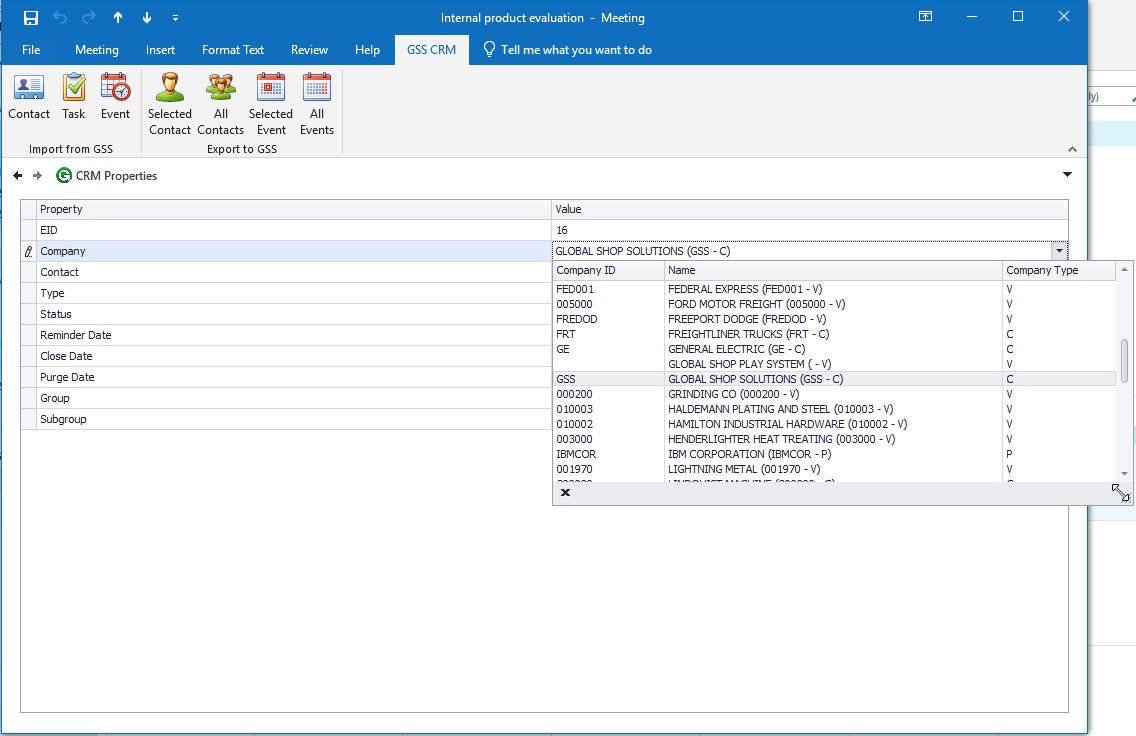
Task: Navigate forward in the CRM Properties pane
Action: tap(37, 175)
